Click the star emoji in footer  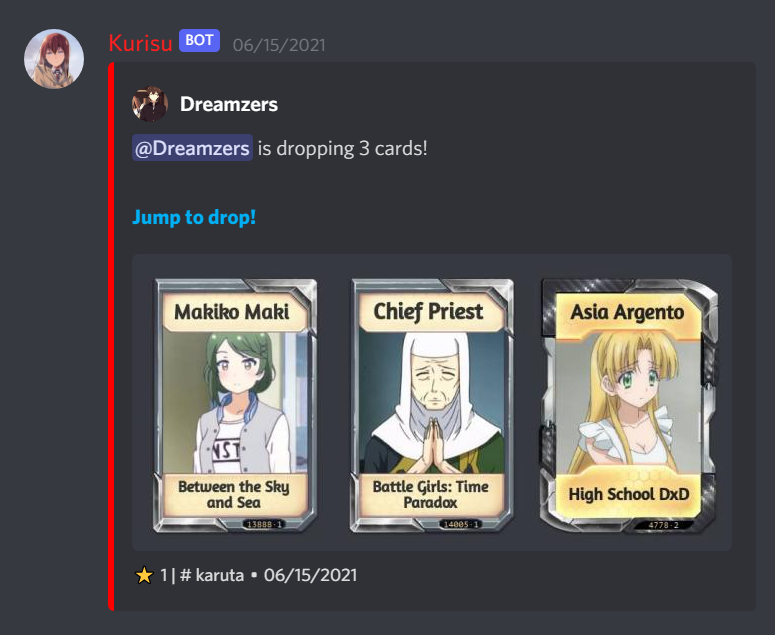[144, 575]
